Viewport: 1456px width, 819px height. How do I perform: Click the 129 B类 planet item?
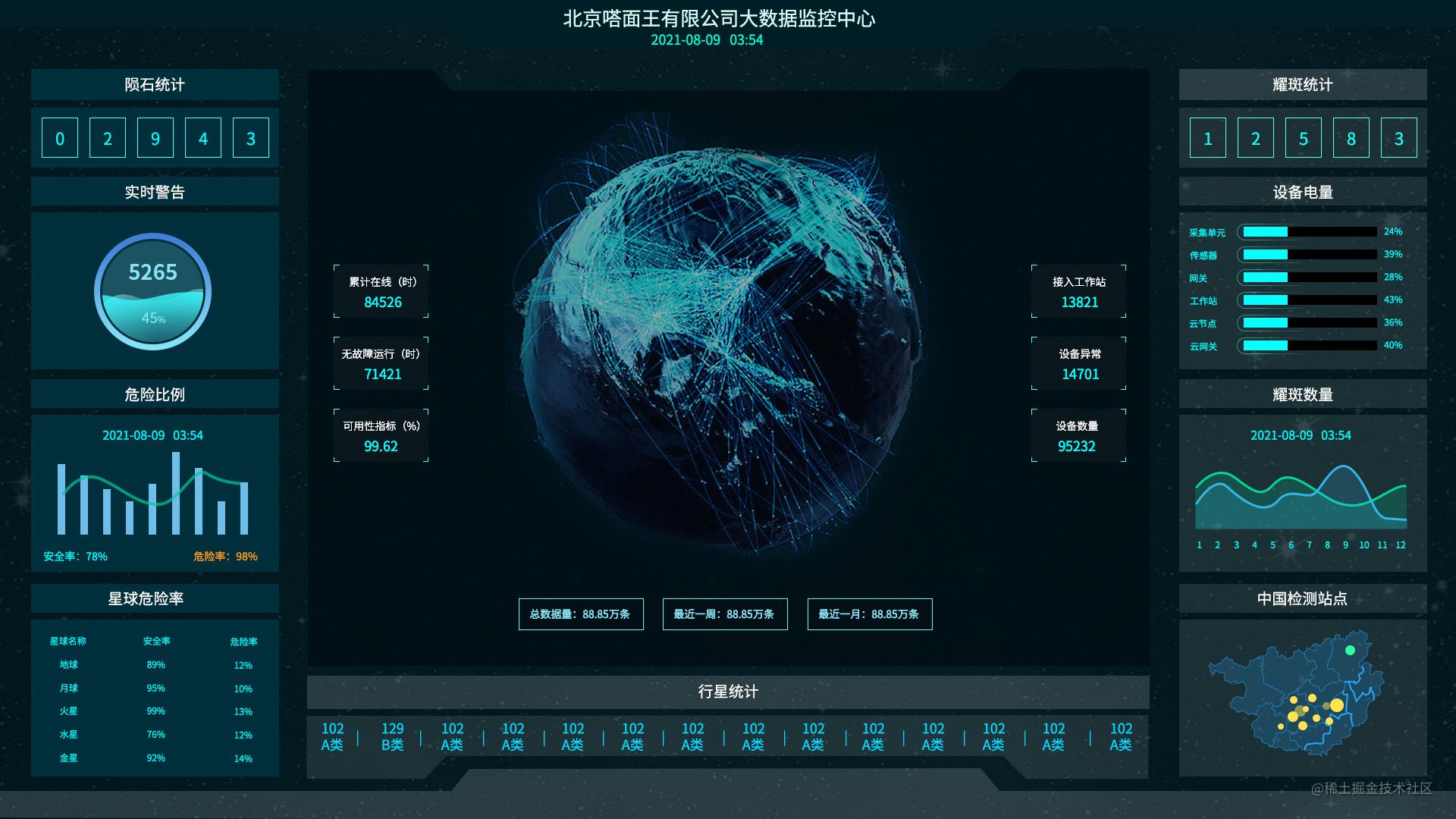(392, 736)
